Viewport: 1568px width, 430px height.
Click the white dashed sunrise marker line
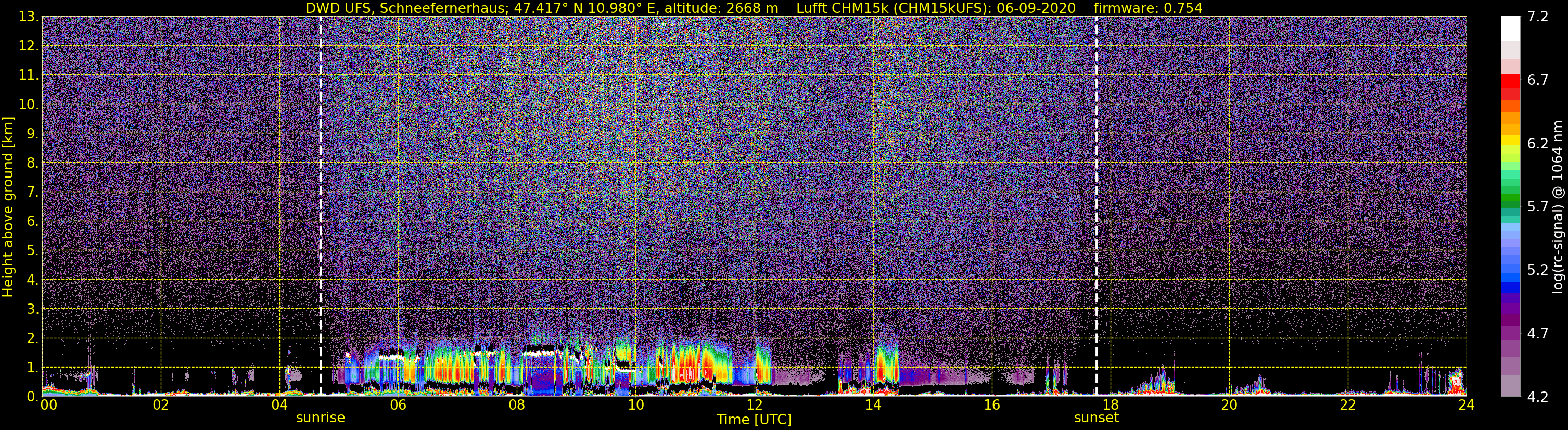click(x=321, y=206)
